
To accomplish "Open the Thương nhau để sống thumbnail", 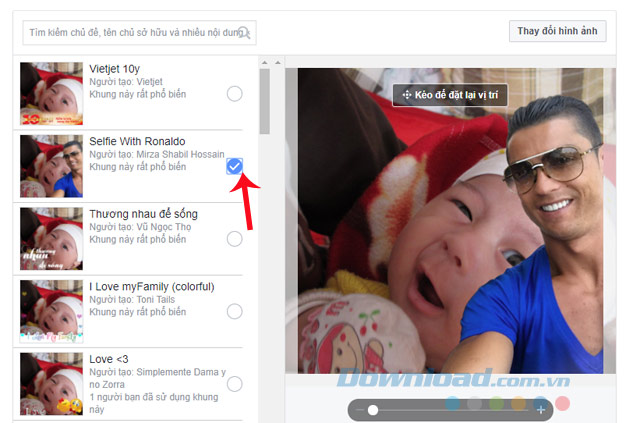I will (51, 239).
